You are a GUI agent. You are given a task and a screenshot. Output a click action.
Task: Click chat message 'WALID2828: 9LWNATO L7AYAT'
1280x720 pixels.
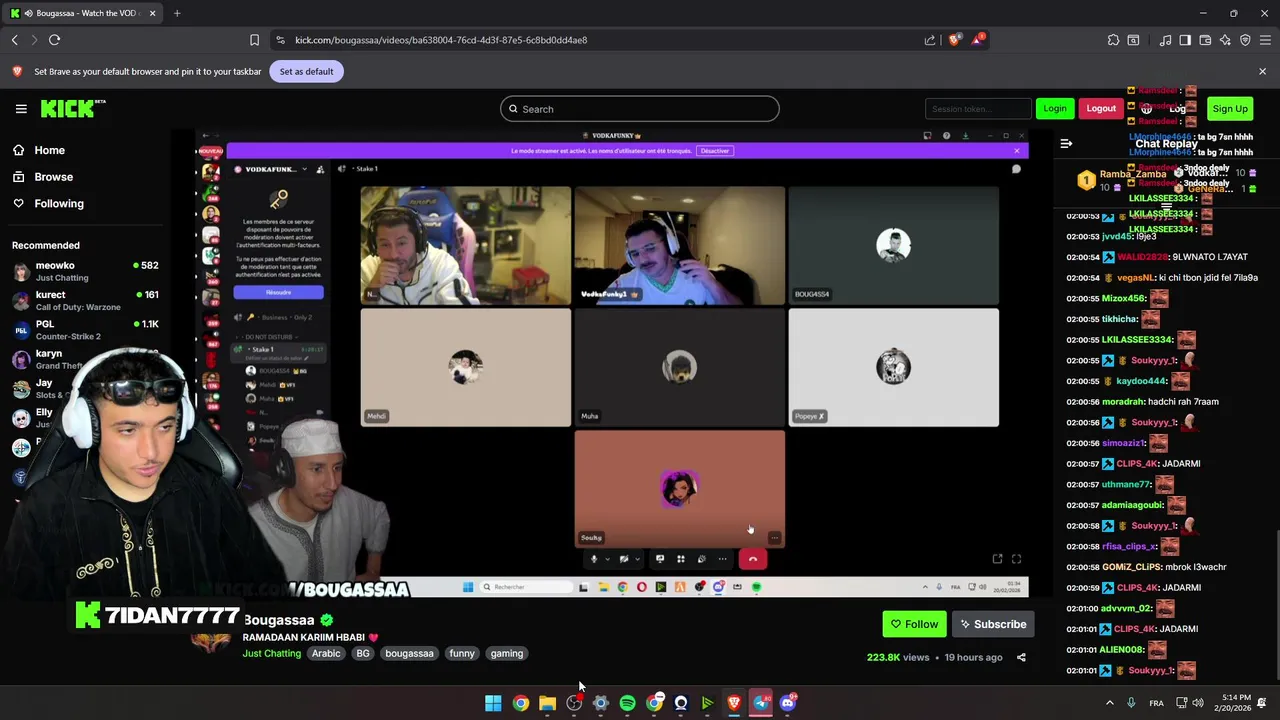pyautogui.click(x=1172, y=257)
